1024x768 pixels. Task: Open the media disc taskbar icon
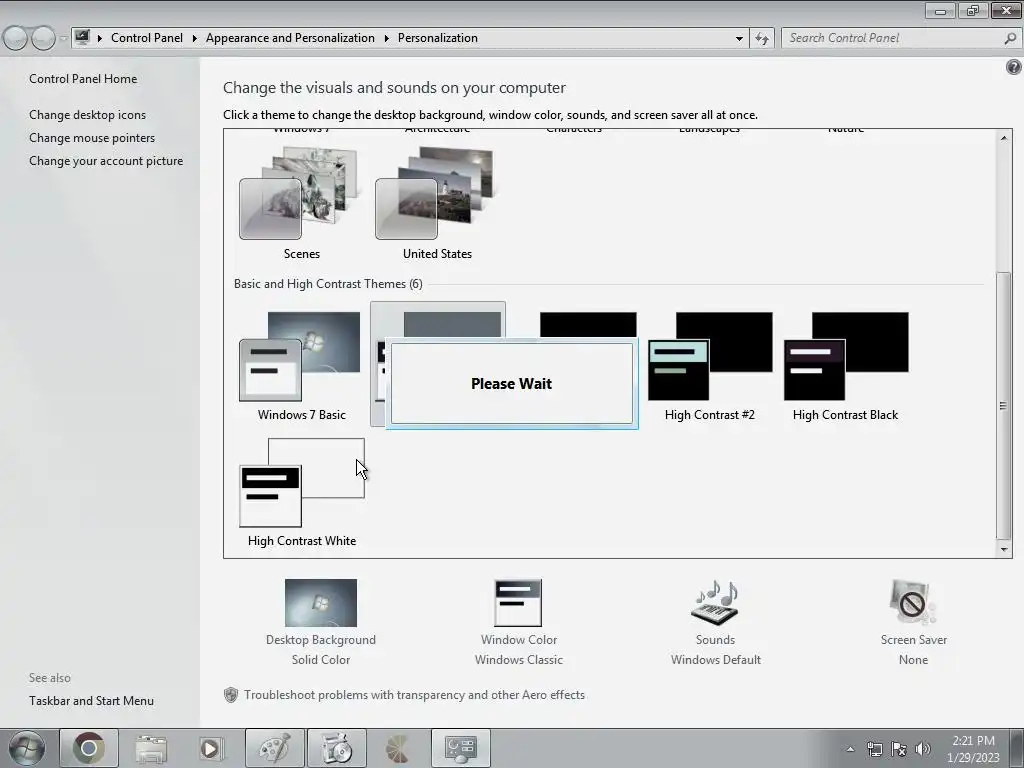click(x=336, y=748)
